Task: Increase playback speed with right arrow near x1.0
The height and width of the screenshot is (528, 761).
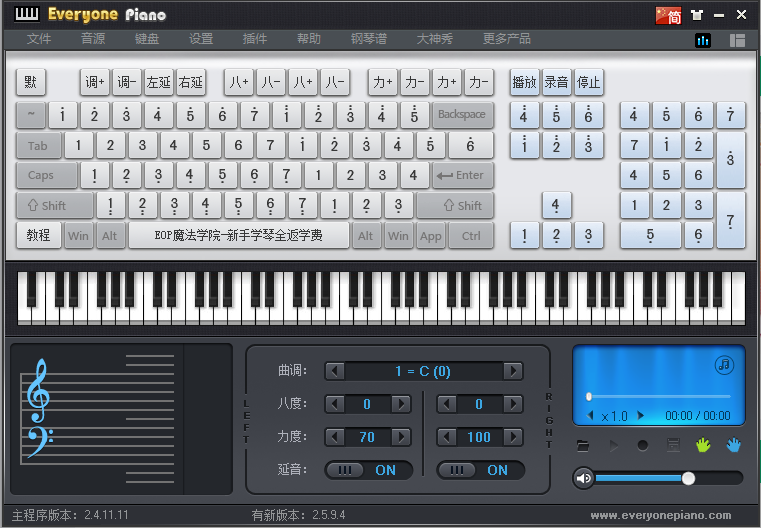Action: click(640, 415)
